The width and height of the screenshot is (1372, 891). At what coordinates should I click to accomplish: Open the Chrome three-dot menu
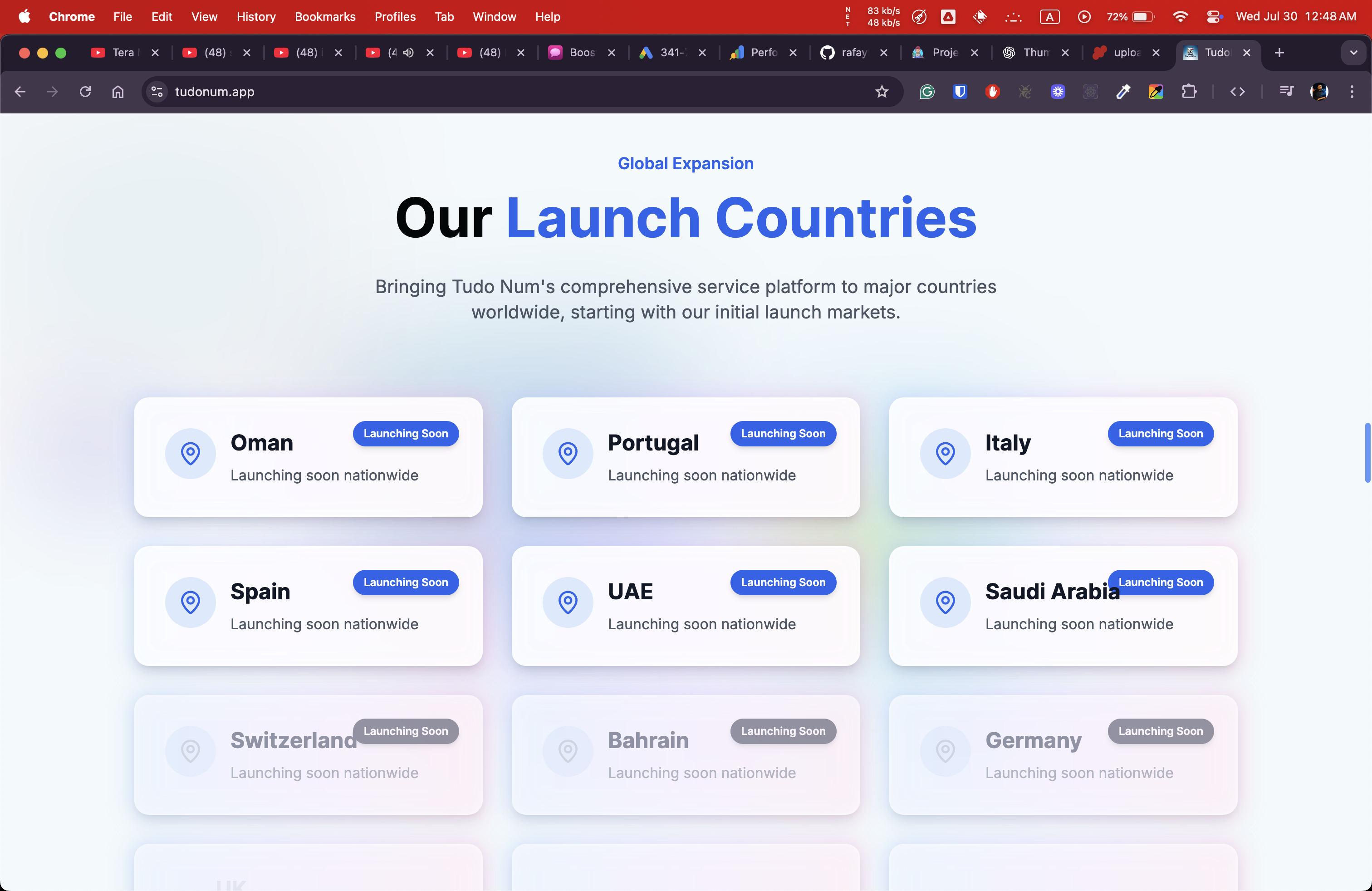[x=1352, y=92]
